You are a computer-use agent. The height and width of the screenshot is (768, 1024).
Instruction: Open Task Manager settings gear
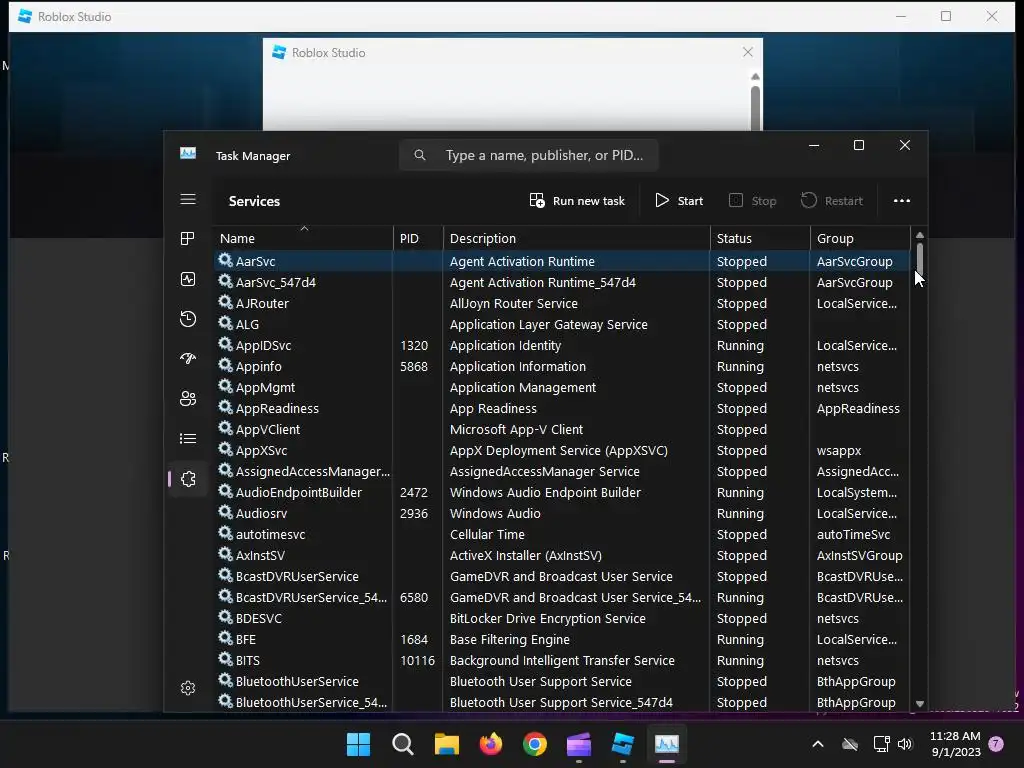coord(188,688)
